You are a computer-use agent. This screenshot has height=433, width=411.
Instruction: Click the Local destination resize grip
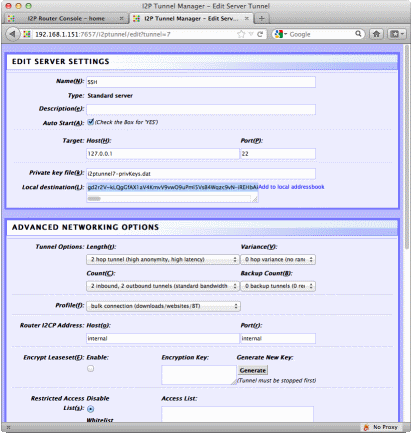point(255,199)
